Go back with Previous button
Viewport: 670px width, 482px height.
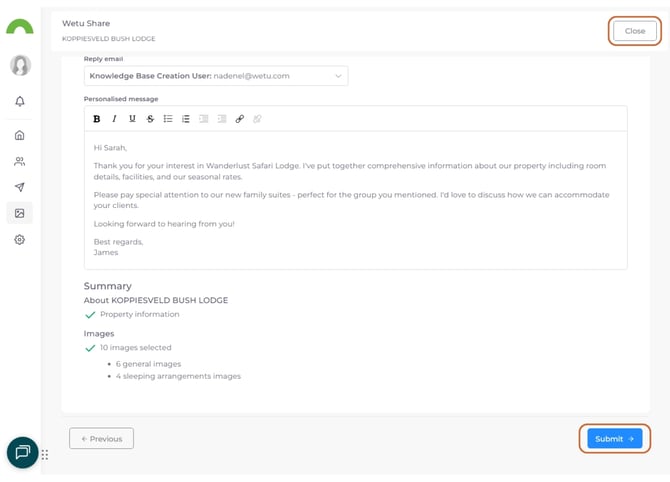click(101, 439)
